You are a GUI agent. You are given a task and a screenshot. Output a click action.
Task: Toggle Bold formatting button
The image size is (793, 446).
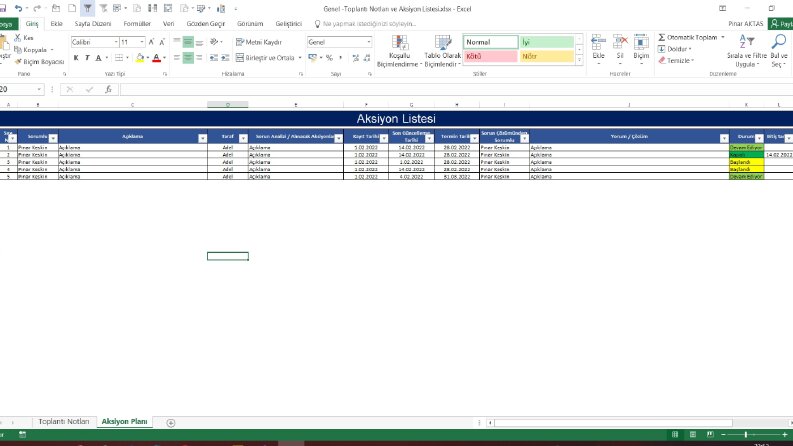pos(76,58)
